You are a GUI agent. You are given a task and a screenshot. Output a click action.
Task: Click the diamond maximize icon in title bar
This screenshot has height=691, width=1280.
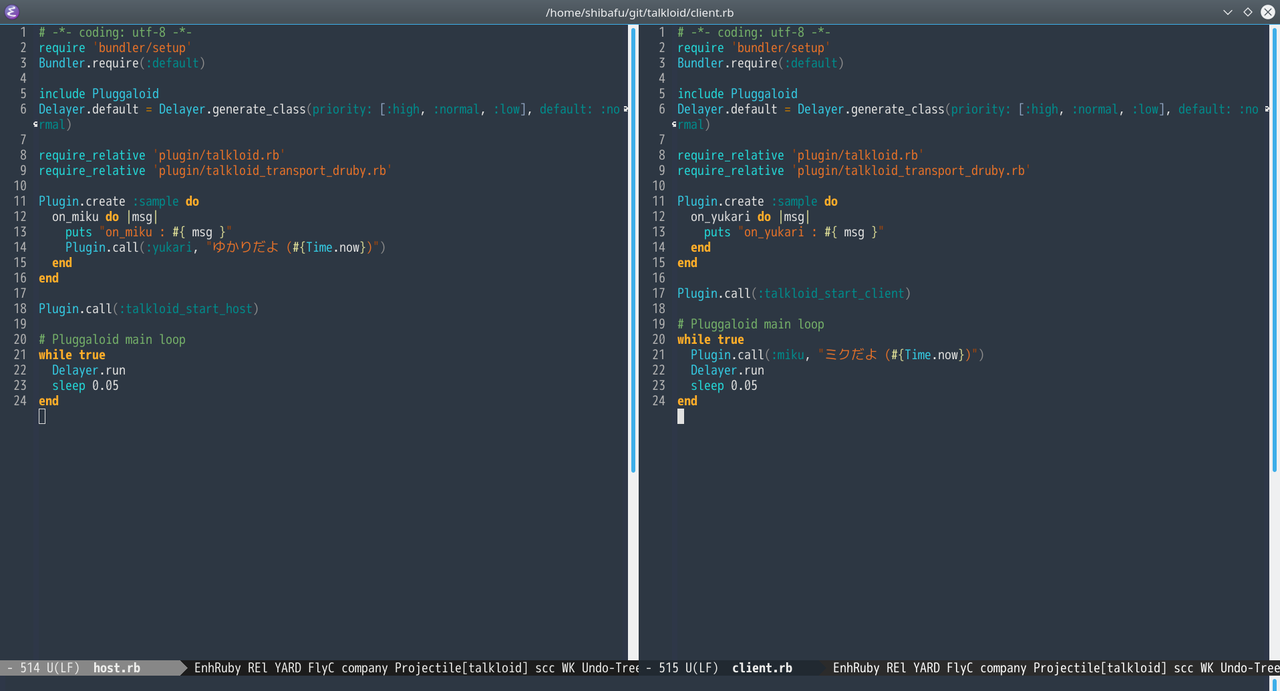click(x=1248, y=11)
